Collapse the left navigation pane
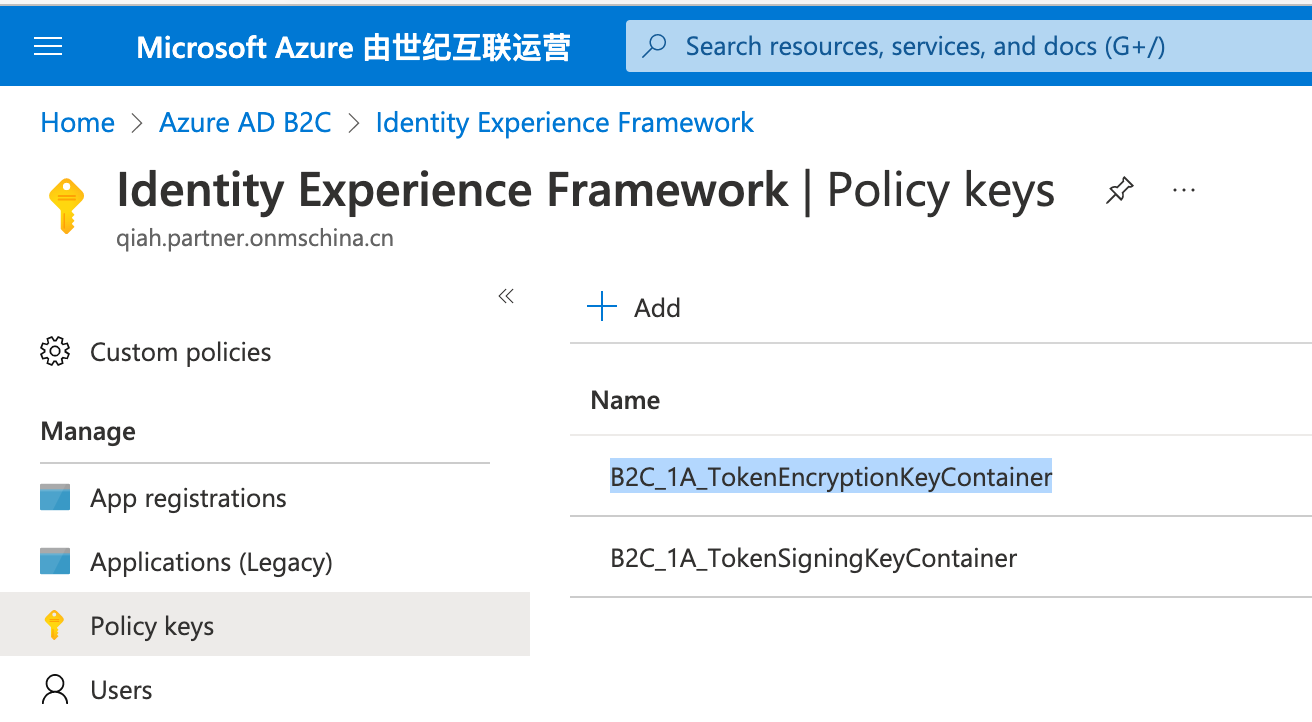This screenshot has height=722, width=1312. (x=505, y=296)
